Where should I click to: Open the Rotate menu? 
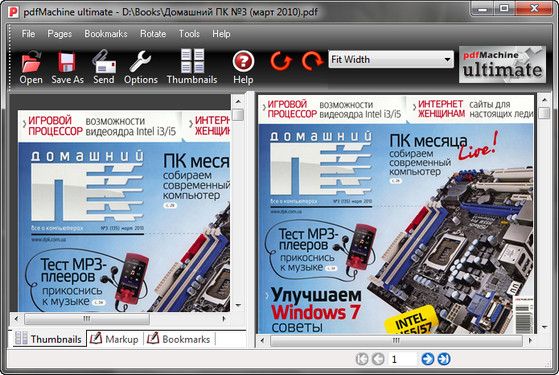(153, 34)
